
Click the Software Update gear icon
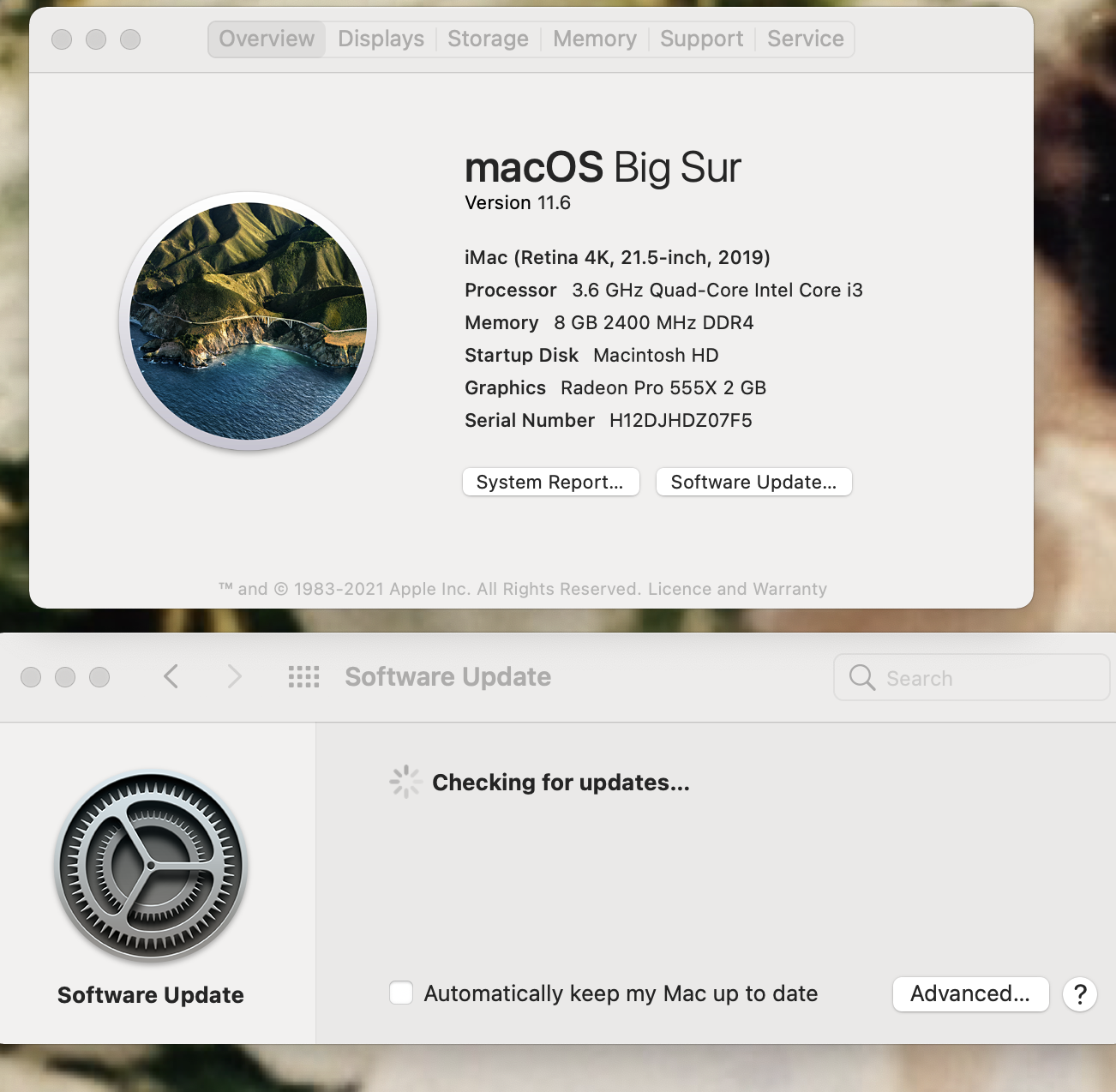pos(151,867)
